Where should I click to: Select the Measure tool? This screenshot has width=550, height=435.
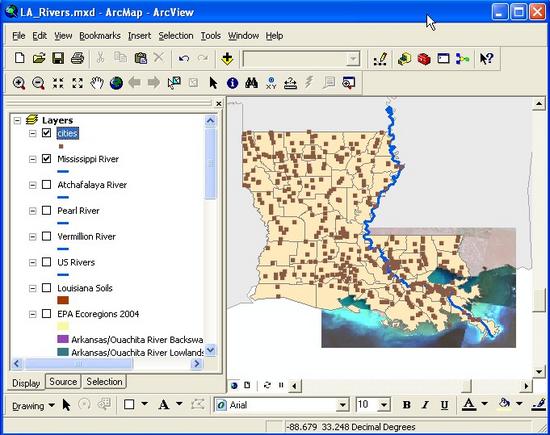pos(290,83)
